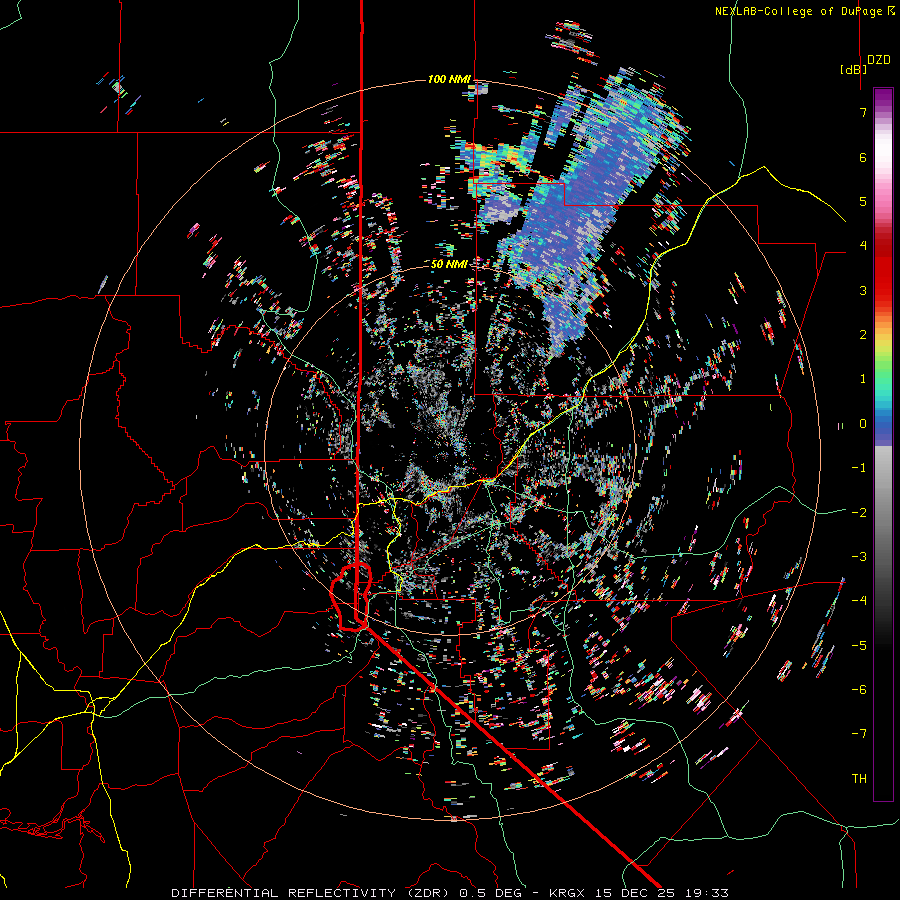Click the purple top of the color bar
The height and width of the screenshot is (900, 900).
pyautogui.click(x=883, y=98)
